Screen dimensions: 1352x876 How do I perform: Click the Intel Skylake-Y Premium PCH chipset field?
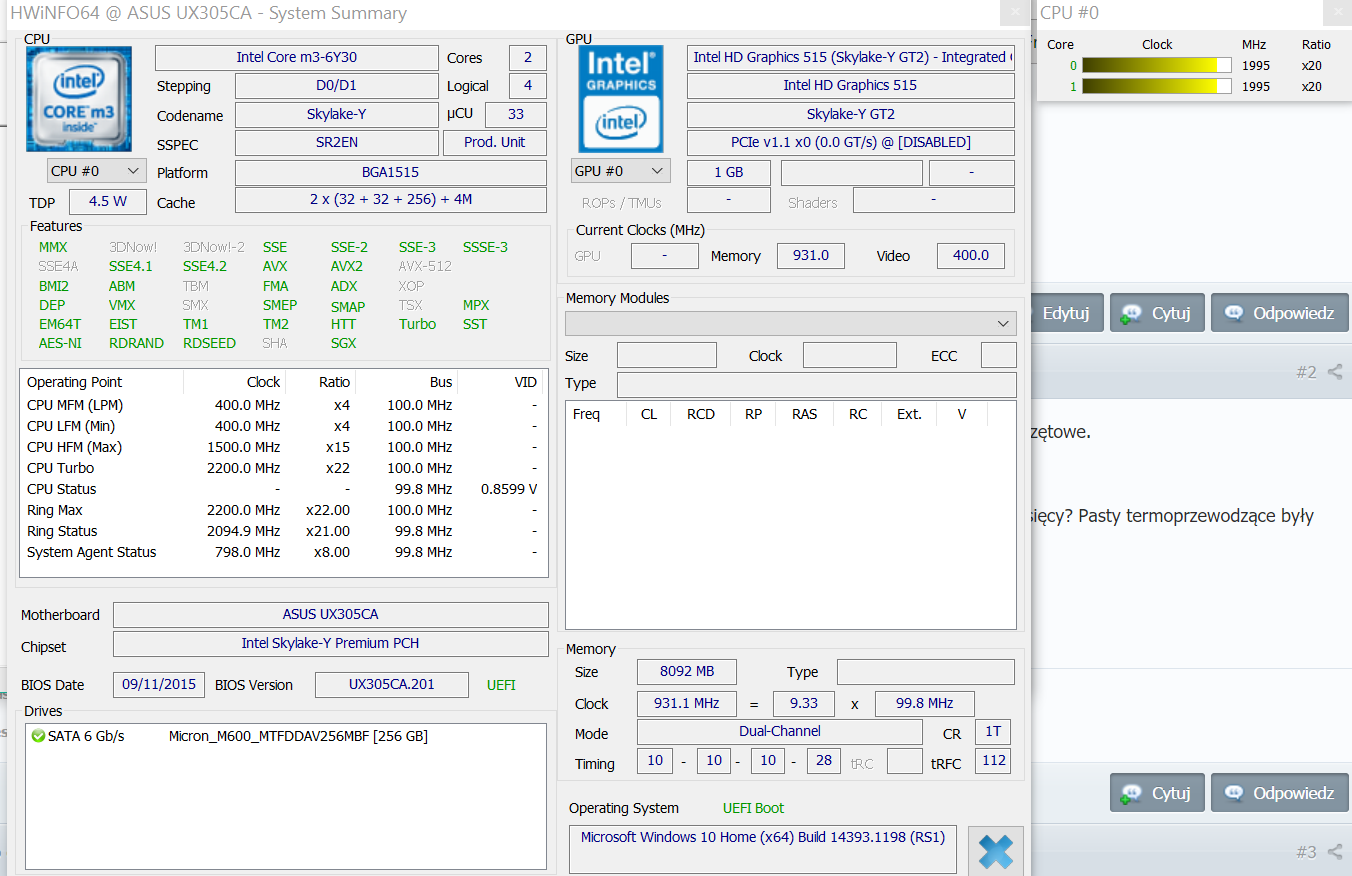coord(331,643)
